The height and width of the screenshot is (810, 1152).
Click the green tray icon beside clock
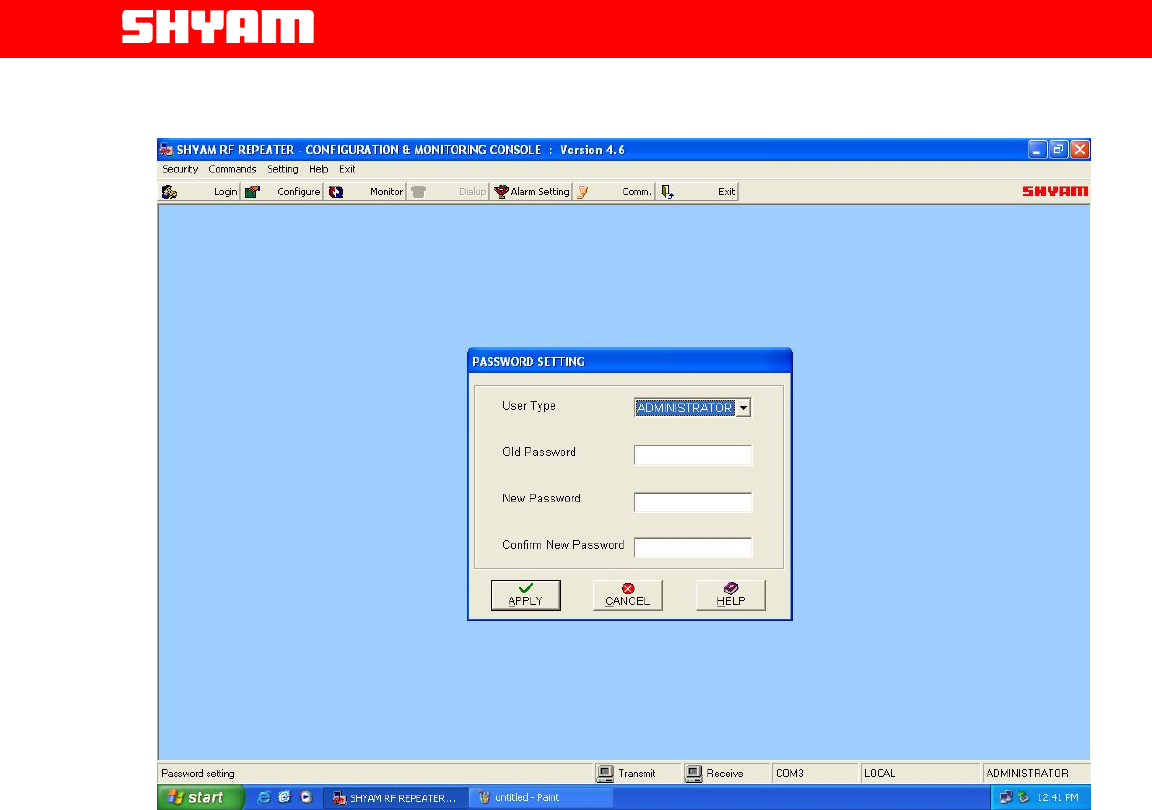click(x=1023, y=798)
